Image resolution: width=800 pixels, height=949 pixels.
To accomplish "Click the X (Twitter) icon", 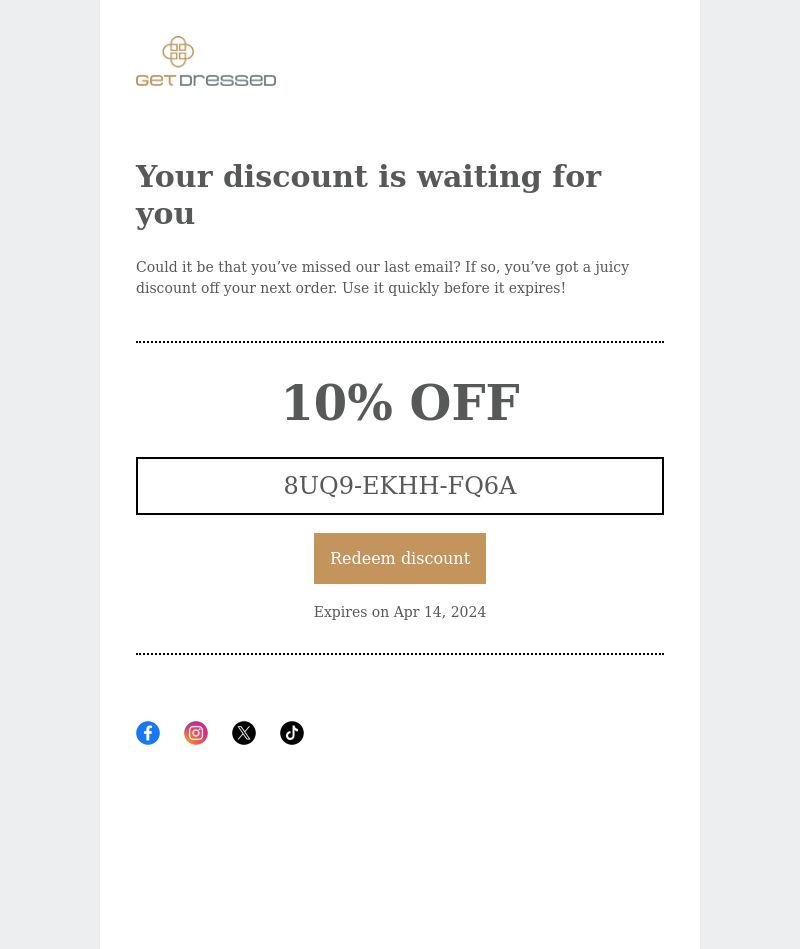I will coord(244,733).
